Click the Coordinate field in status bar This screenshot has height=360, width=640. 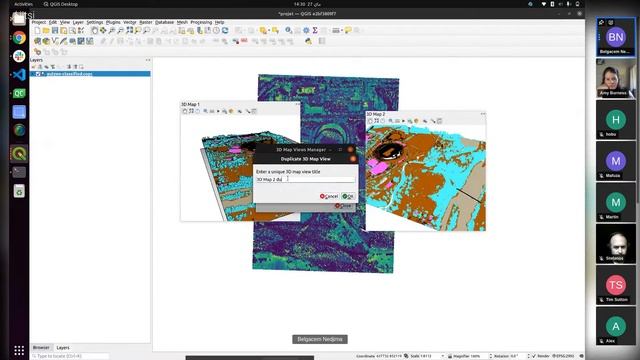click(389, 356)
